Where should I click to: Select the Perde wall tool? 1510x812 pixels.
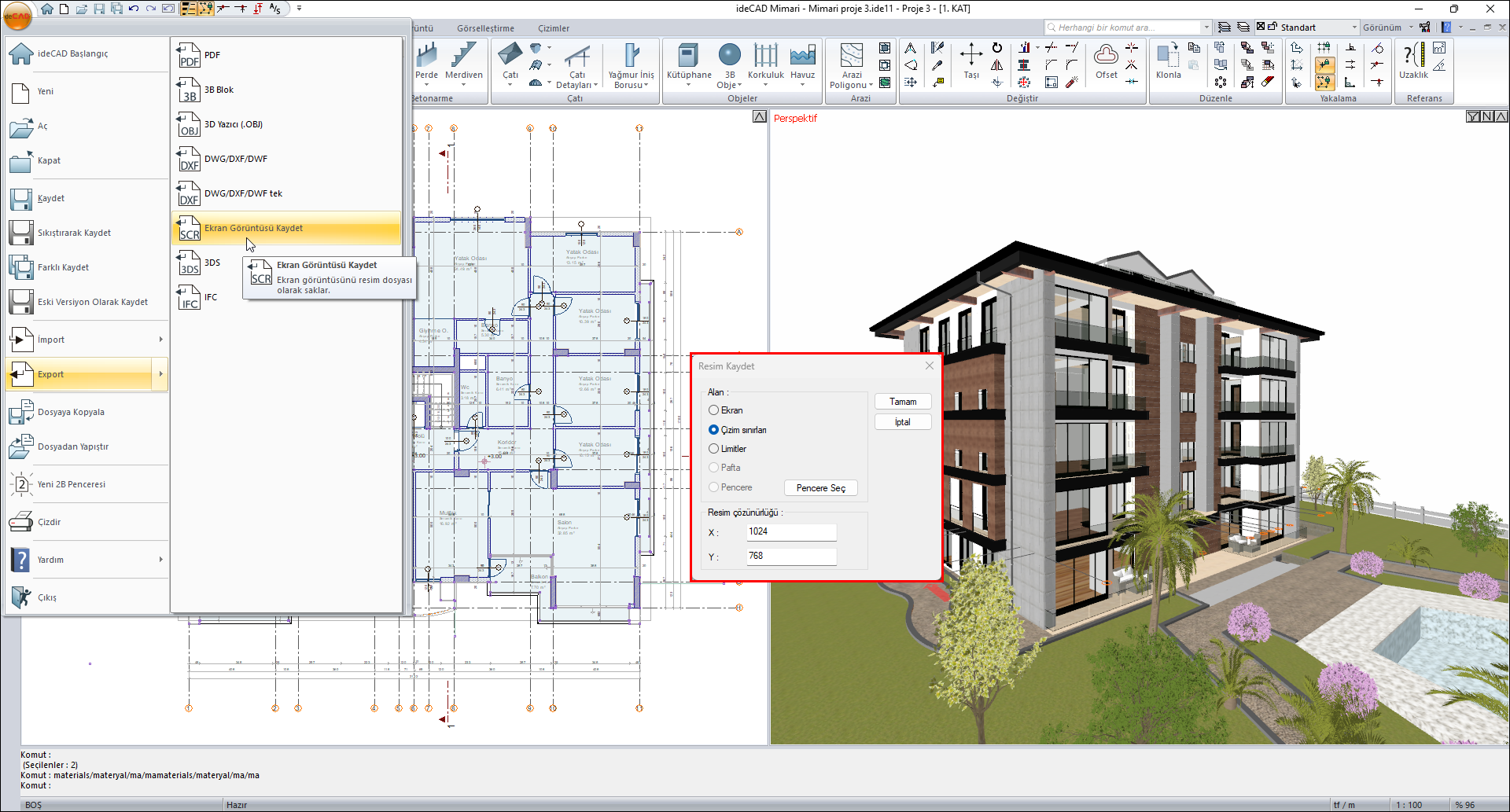coord(426,62)
